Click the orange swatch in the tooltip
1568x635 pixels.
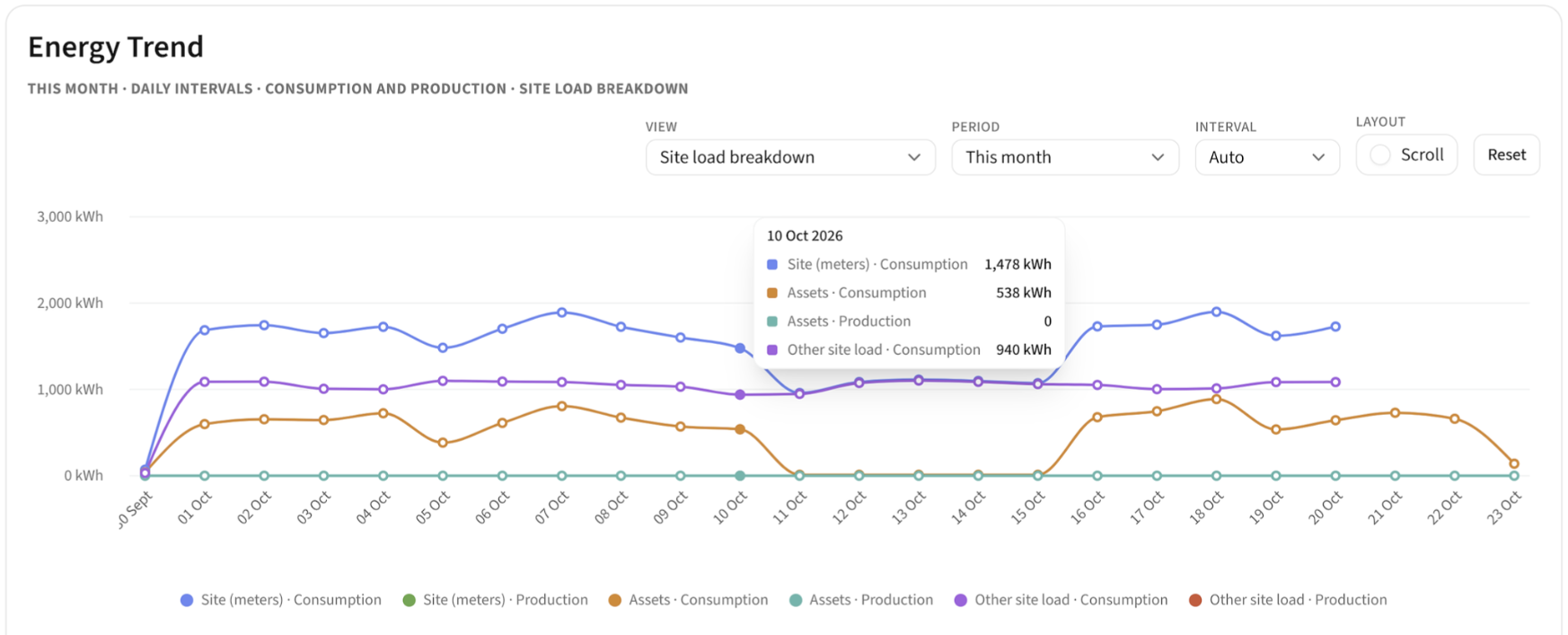click(x=772, y=293)
